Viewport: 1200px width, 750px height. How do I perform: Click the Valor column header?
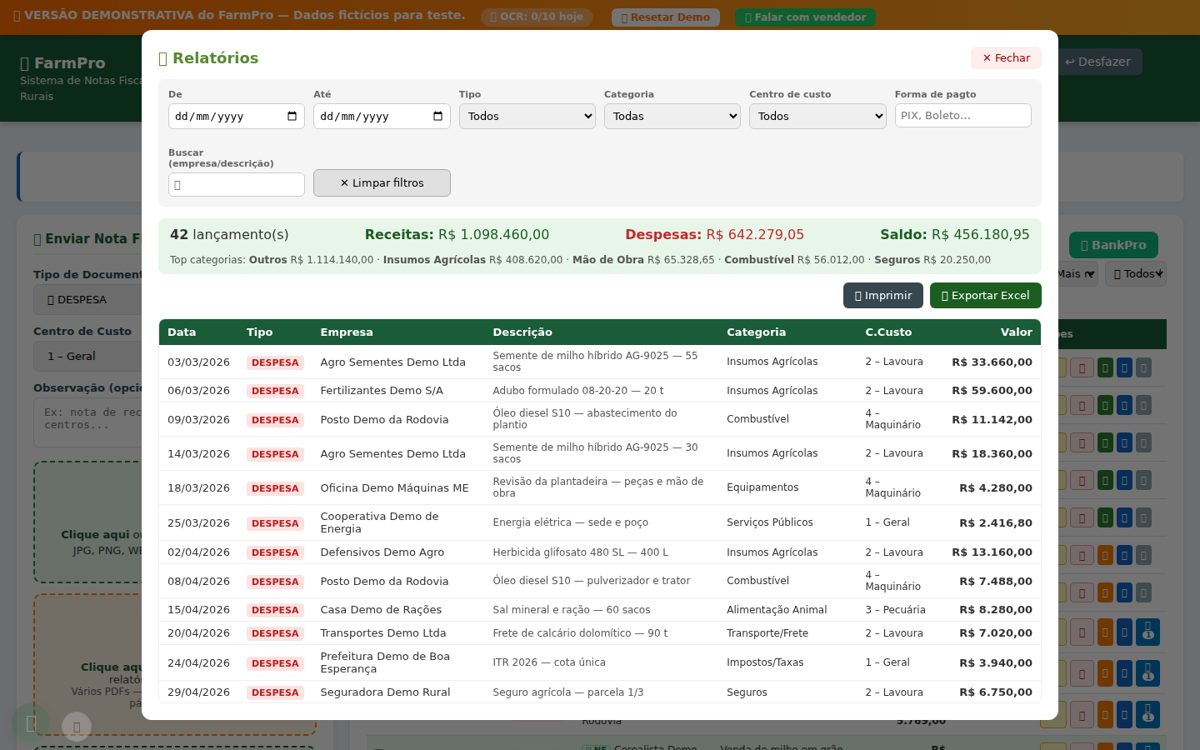[1016, 332]
